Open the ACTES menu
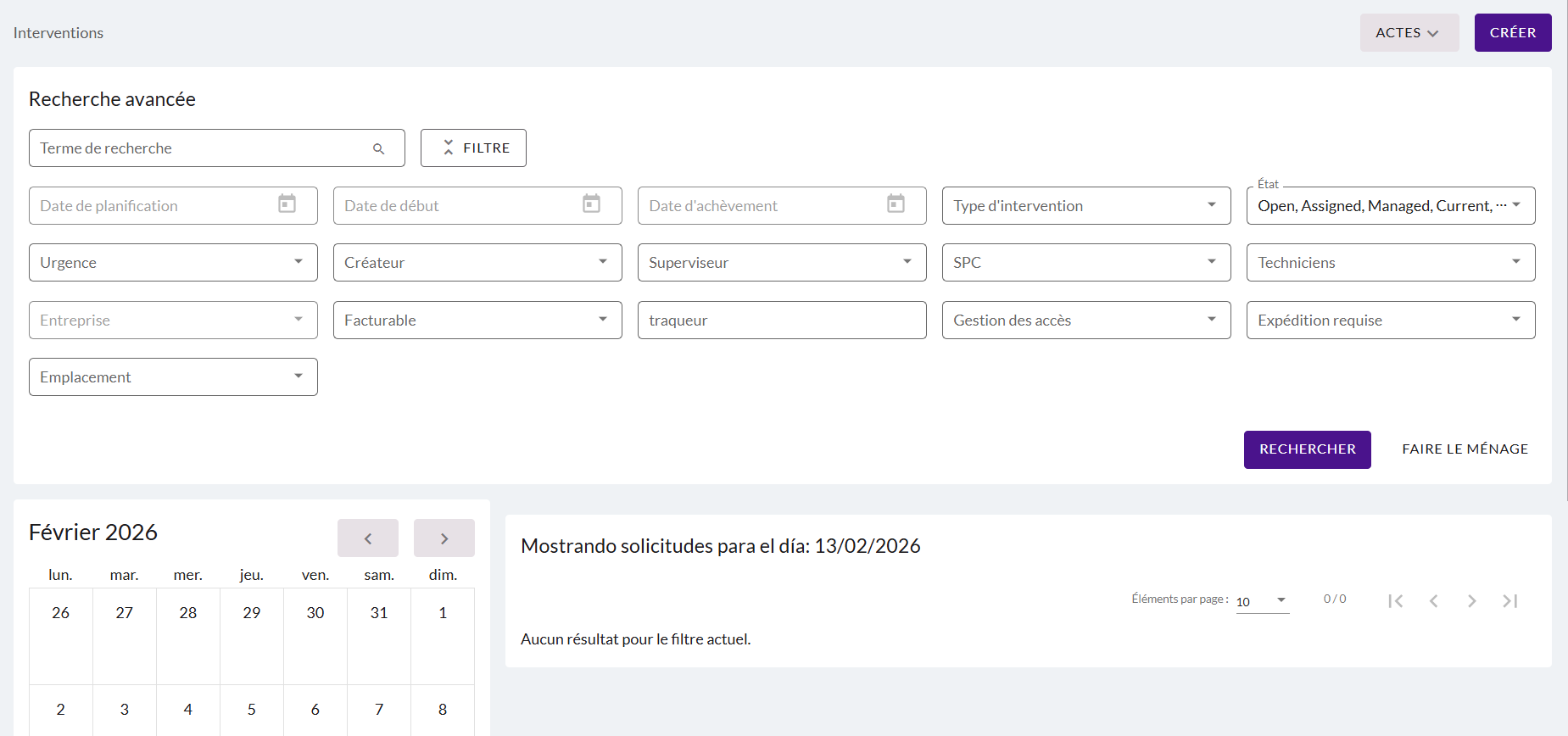The image size is (1568, 736). tap(1409, 33)
